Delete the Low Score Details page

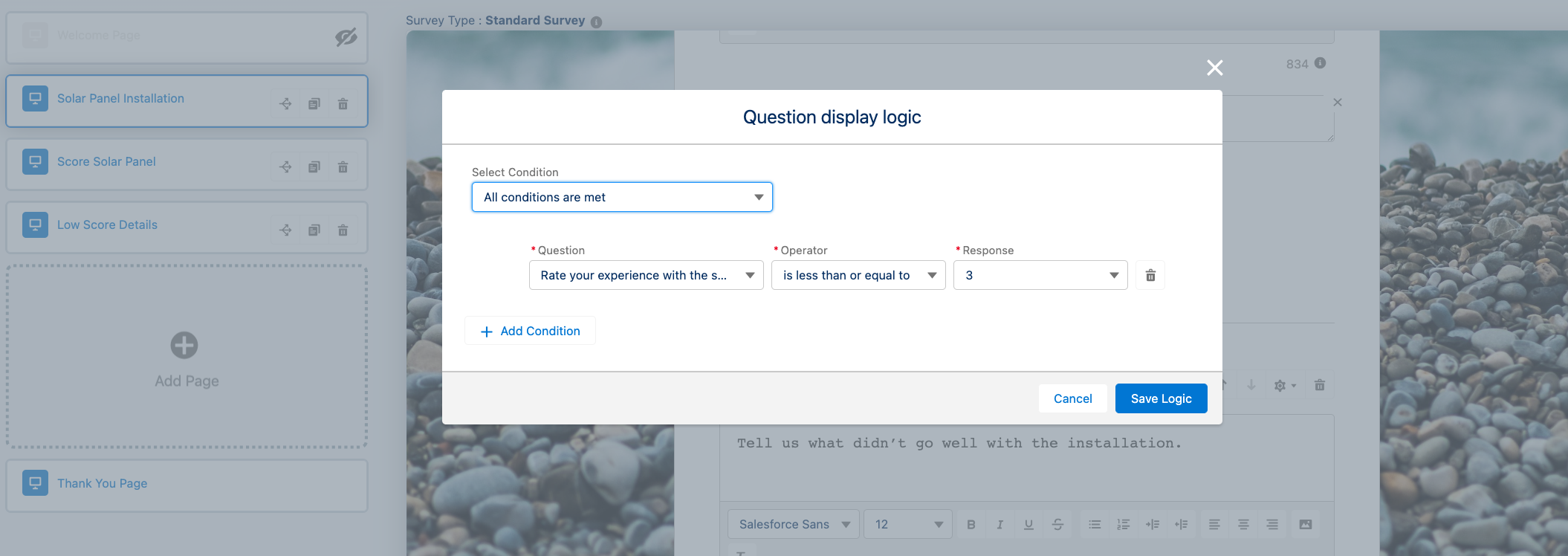coord(343,230)
